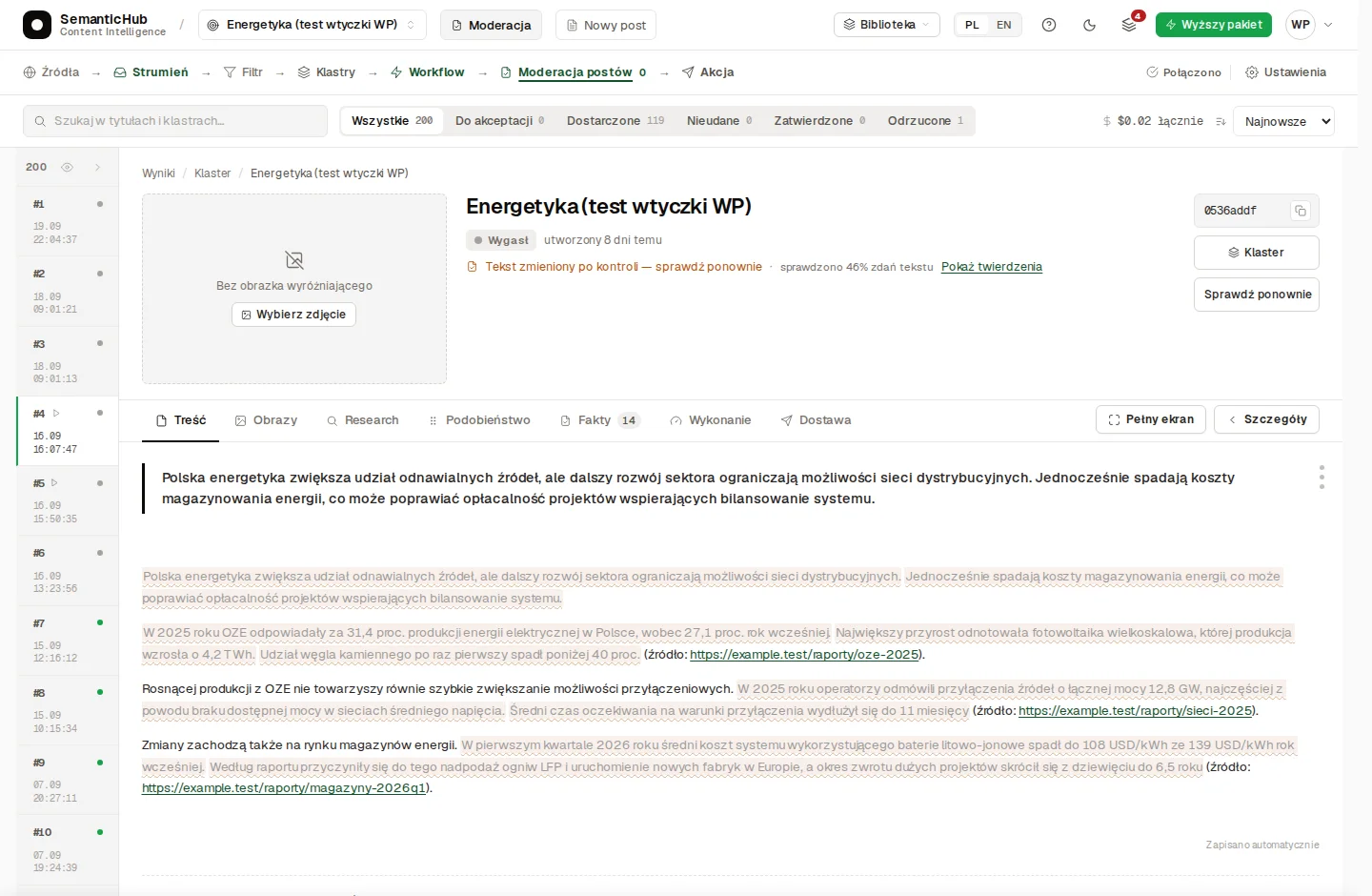Filter by Do akceptacji
Screen dimensions: 1372x896
click(x=499, y=121)
